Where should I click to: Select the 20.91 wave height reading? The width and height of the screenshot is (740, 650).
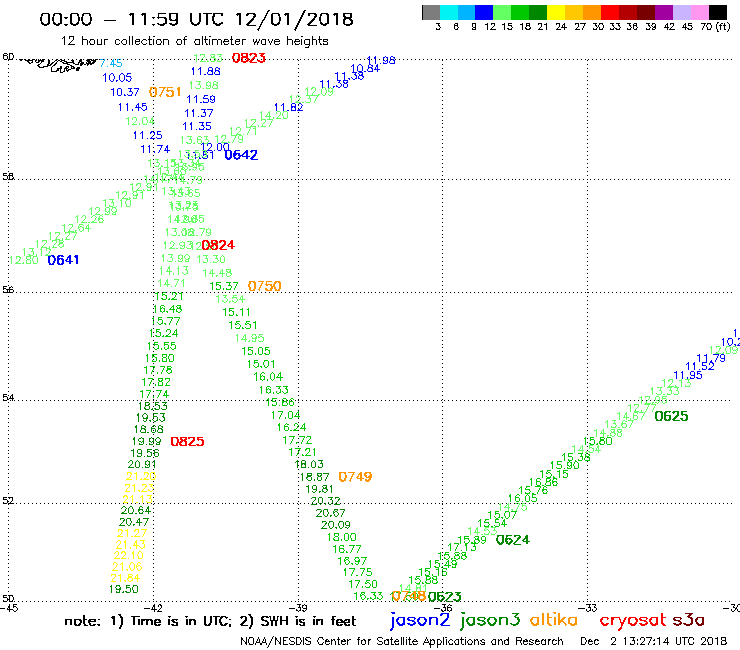[x=142, y=464]
